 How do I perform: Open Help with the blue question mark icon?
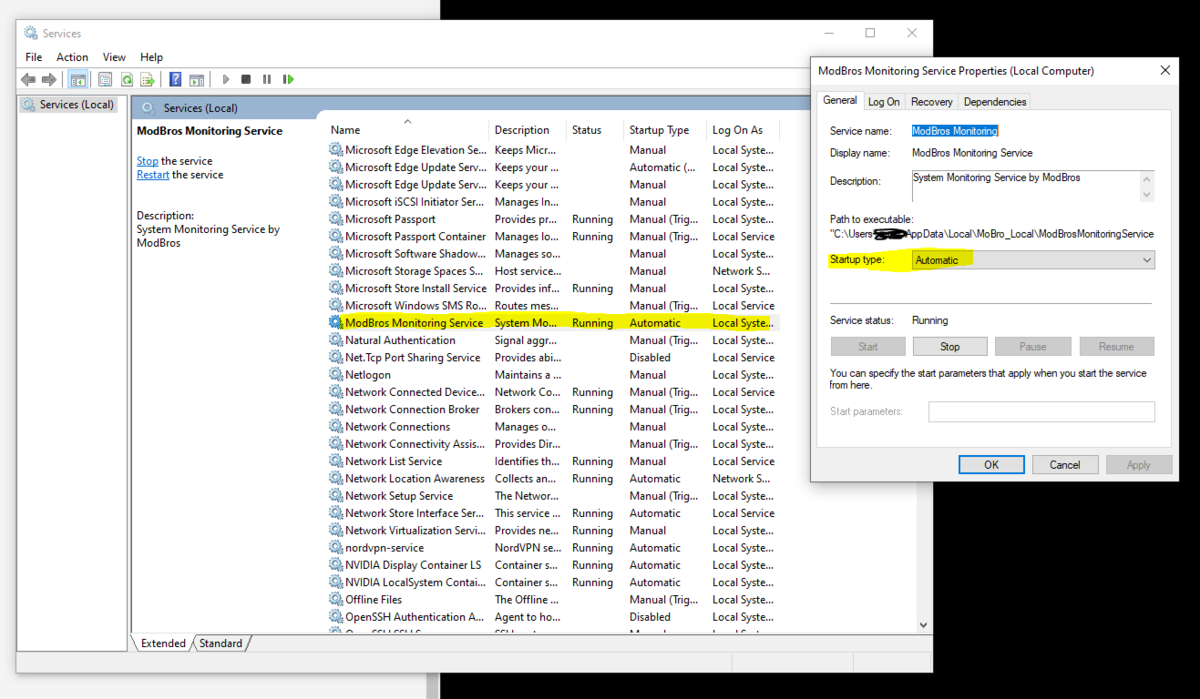click(x=176, y=79)
